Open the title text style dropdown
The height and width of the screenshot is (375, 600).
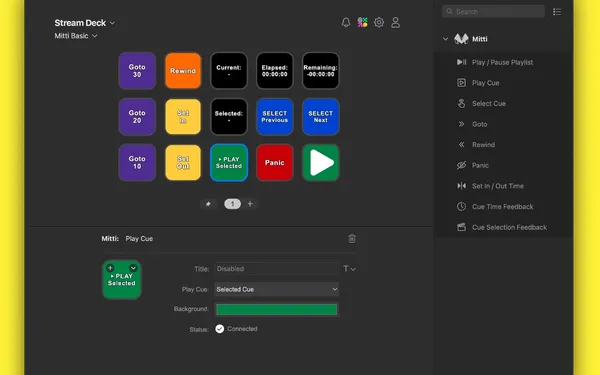coord(349,269)
